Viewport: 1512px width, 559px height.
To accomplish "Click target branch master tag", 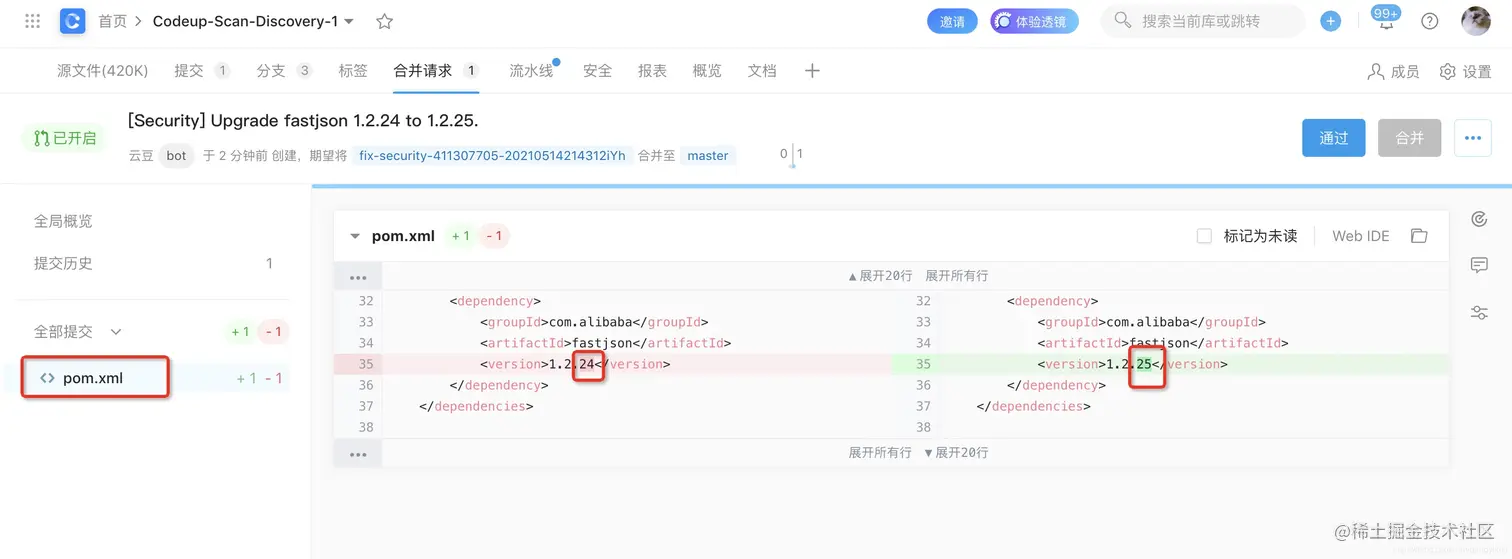I will point(708,156).
